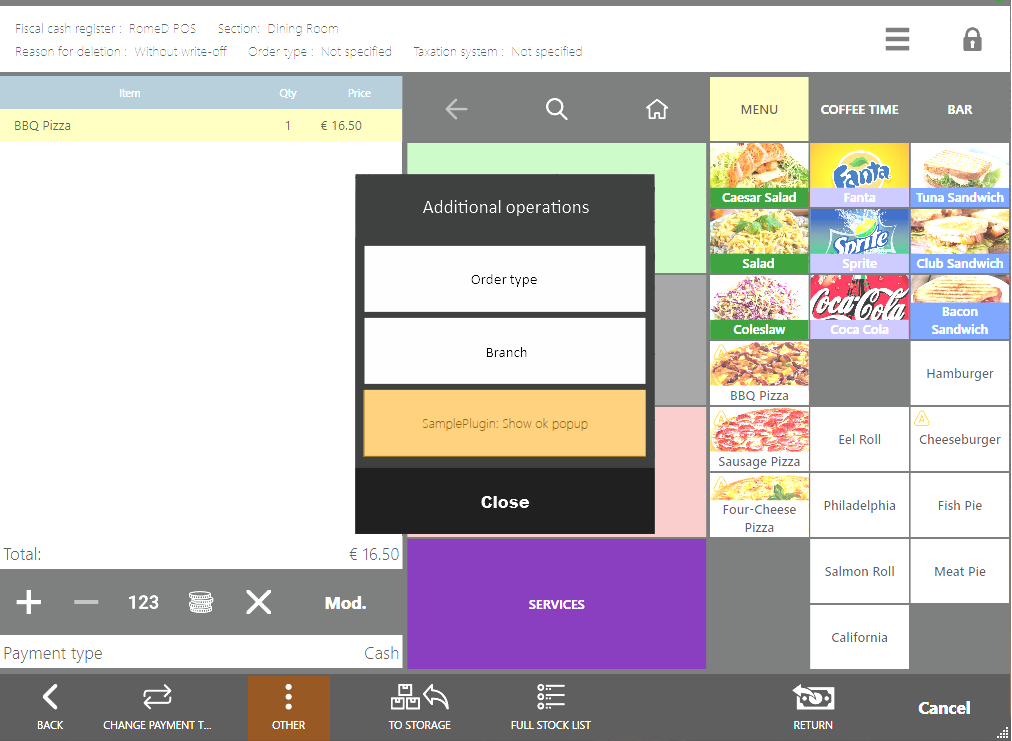Choose Order type in Additional operations
1012x741 pixels.
pos(504,280)
